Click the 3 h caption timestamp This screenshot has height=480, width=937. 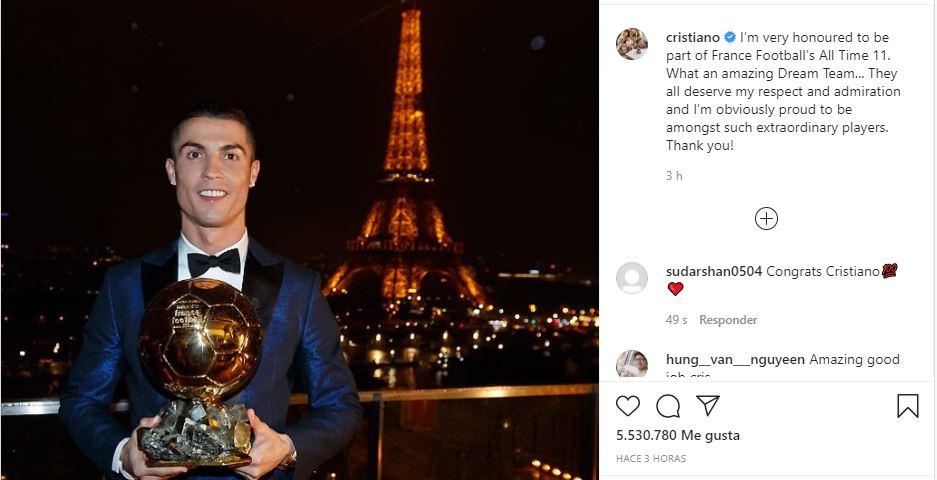(674, 176)
